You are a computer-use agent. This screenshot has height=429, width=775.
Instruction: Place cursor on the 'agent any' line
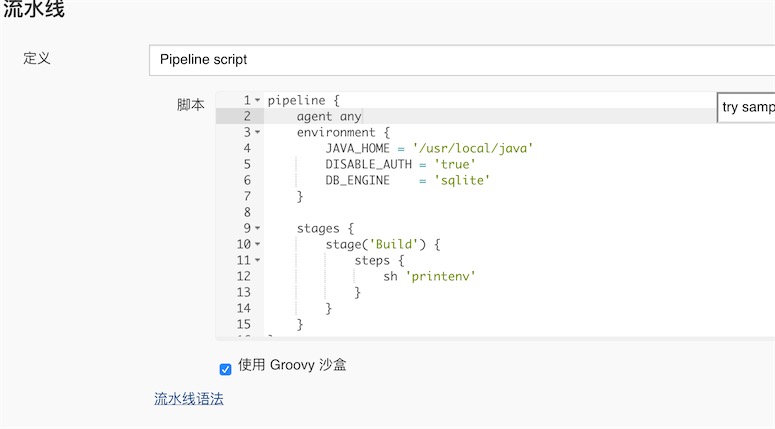click(329, 116)
